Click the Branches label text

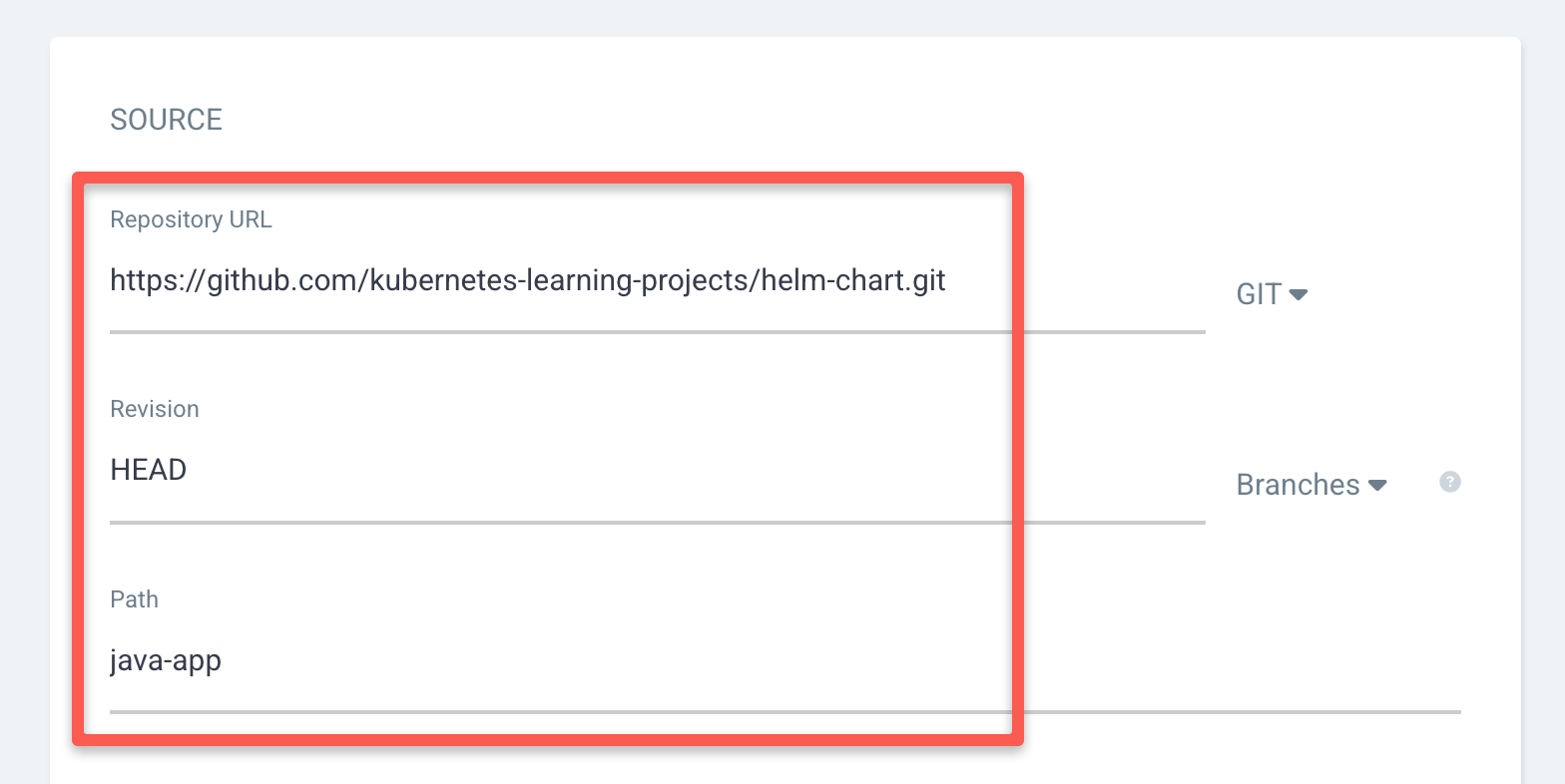click(x=1297, y=485)
